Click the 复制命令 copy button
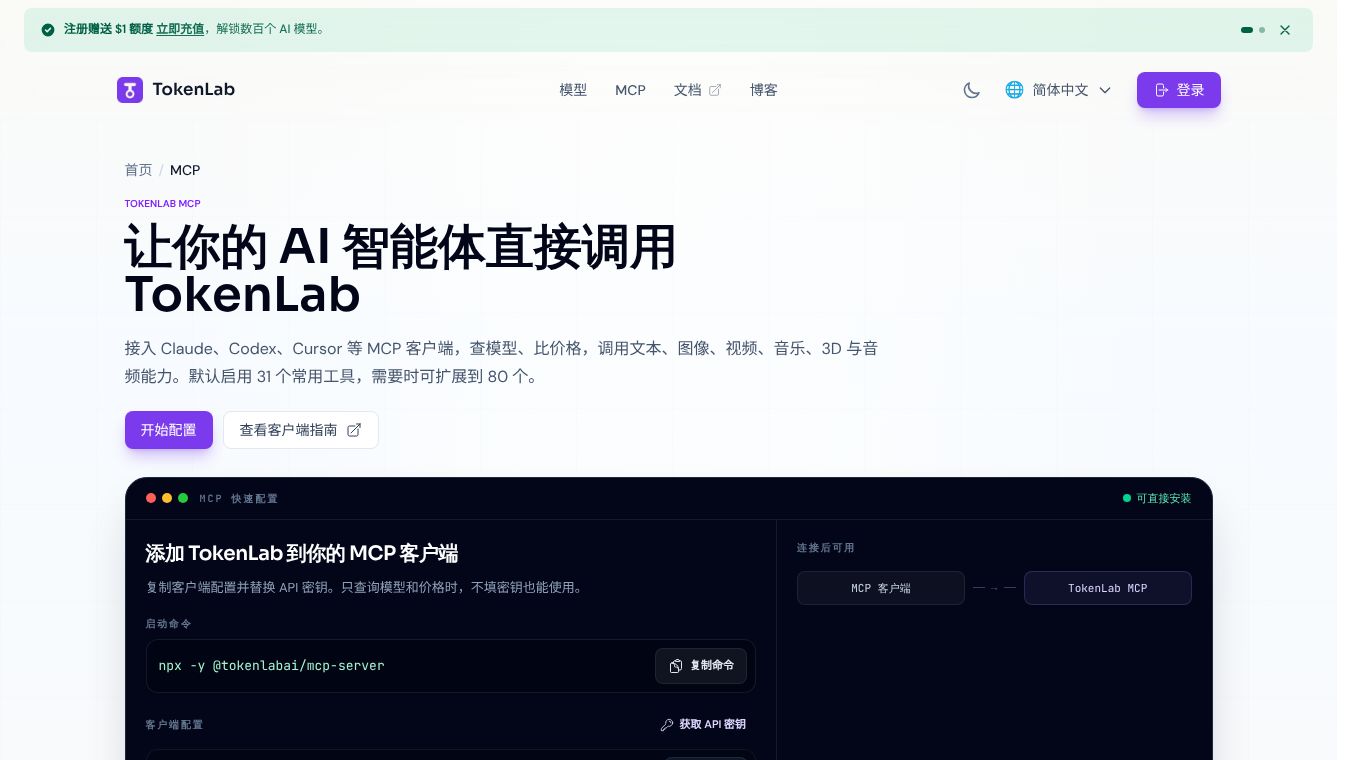The image size is (1352, 760). pos(701,666)
